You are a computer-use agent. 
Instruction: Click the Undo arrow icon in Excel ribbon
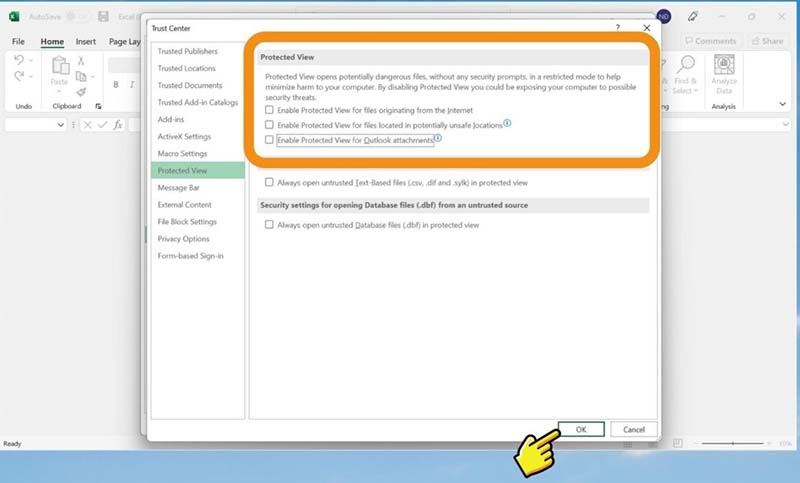(19, 60)
